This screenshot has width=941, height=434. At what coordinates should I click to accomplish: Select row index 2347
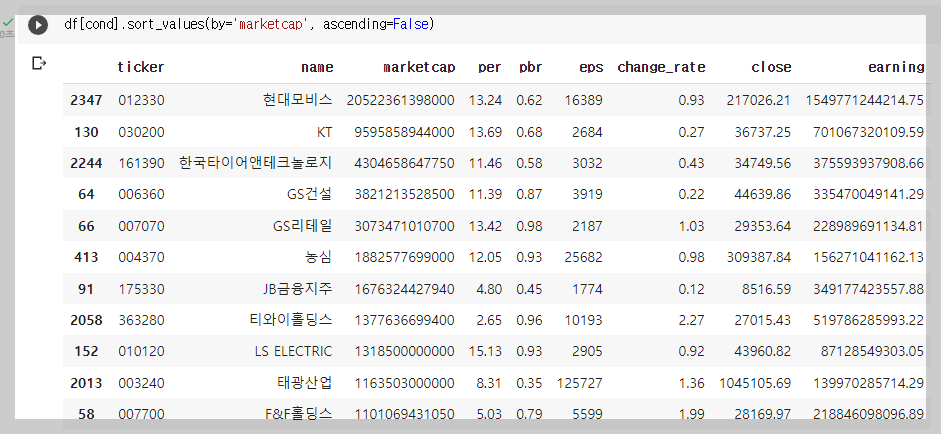[x=86, y=100]
